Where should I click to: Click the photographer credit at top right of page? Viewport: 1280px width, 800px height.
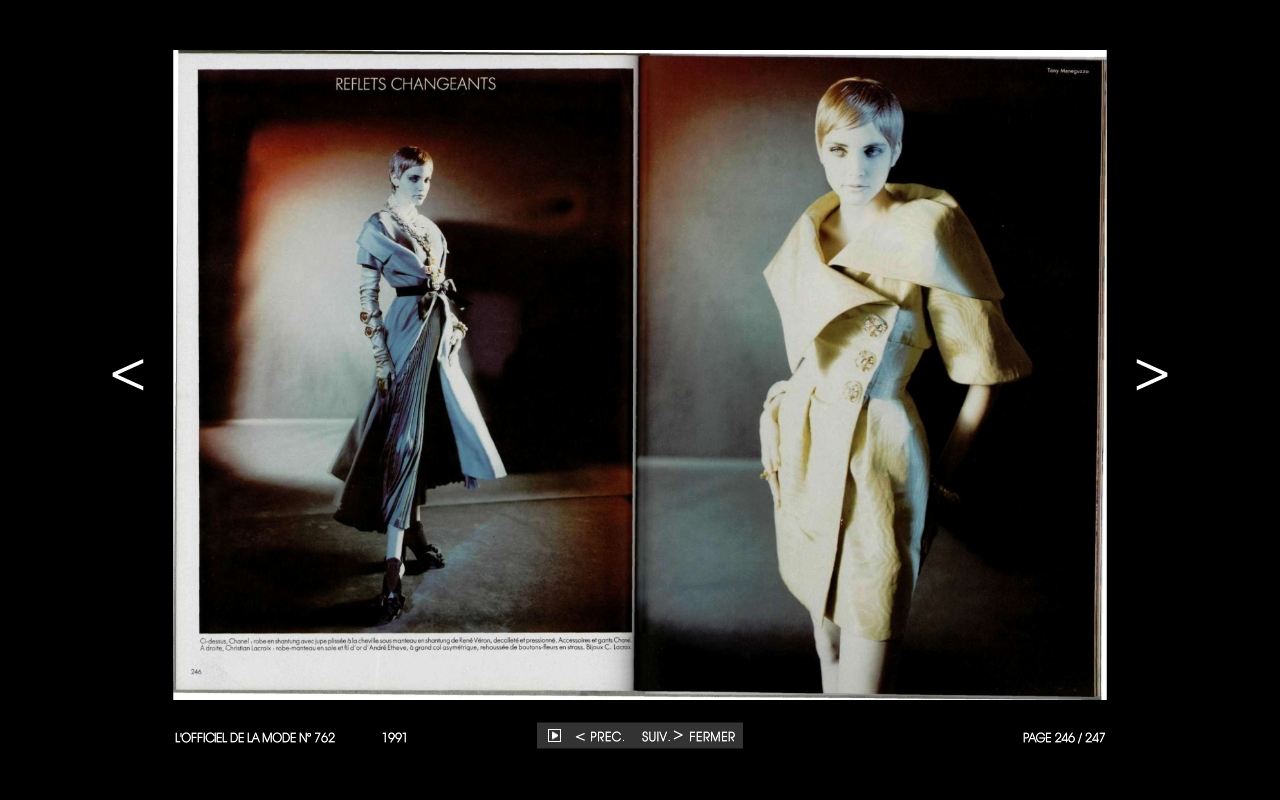(1067, 71)
